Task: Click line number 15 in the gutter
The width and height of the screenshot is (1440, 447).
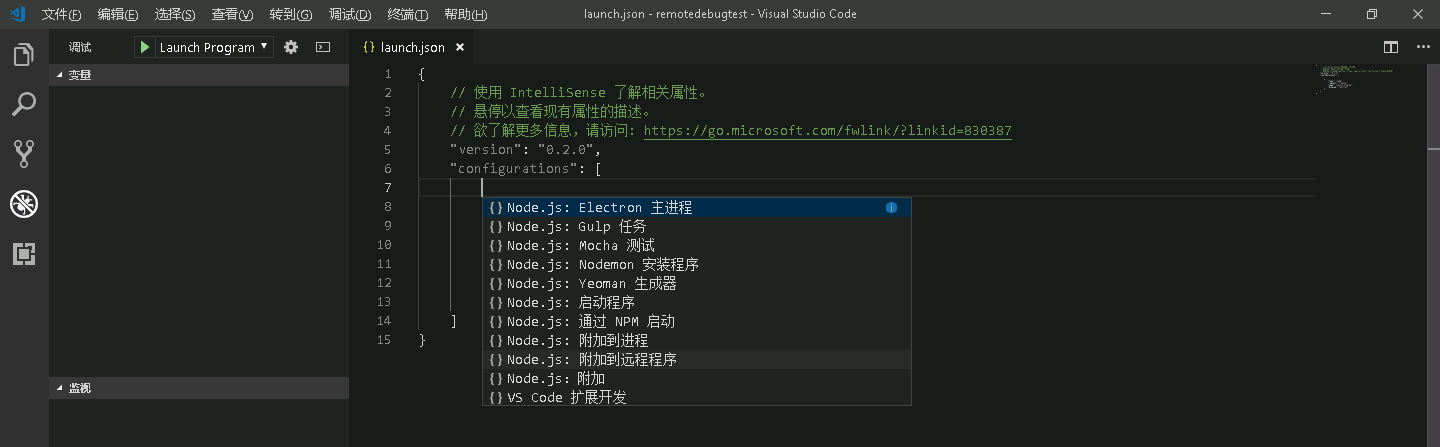Action: coord(384,340)
